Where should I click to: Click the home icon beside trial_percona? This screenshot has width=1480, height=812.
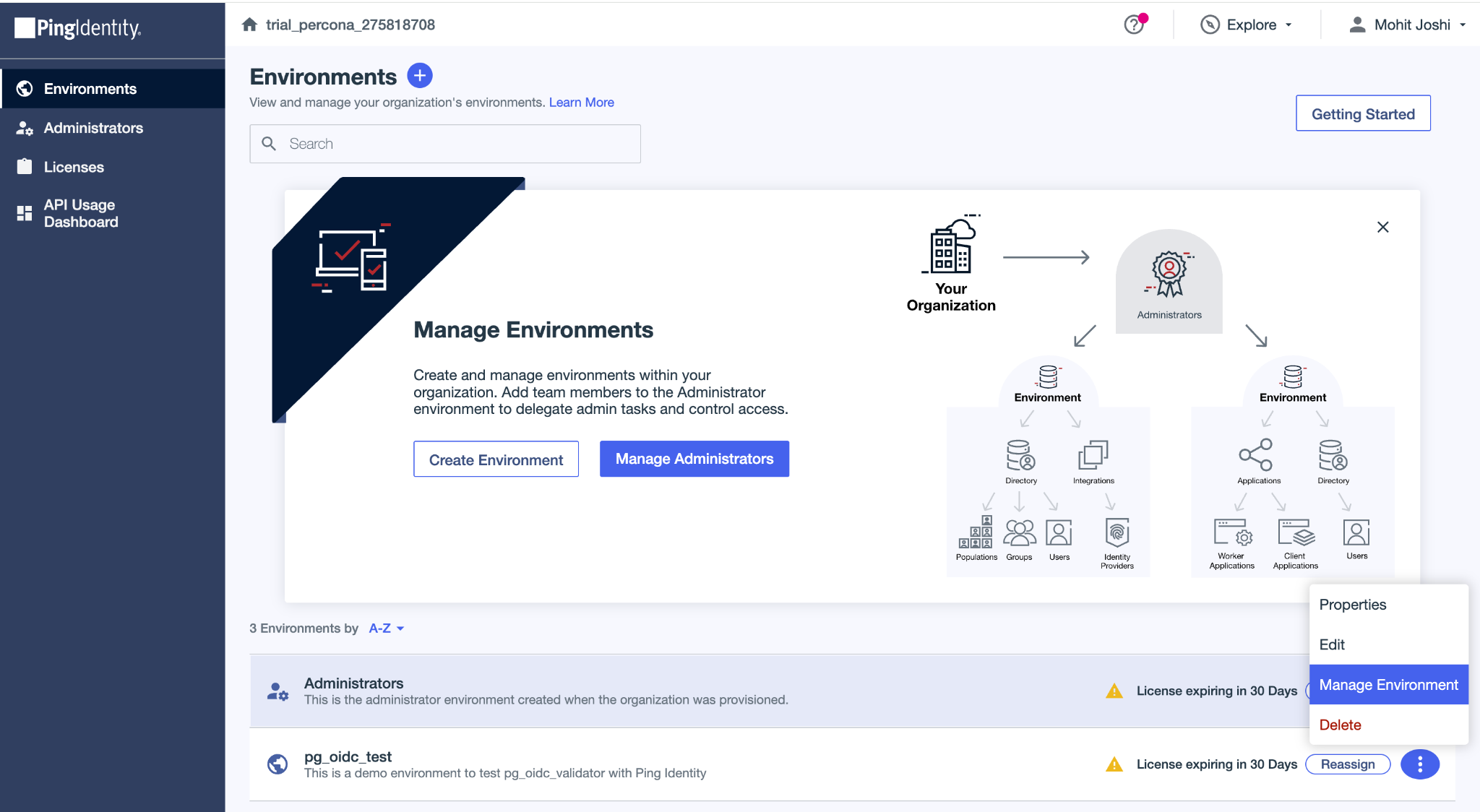pos(249,25)
